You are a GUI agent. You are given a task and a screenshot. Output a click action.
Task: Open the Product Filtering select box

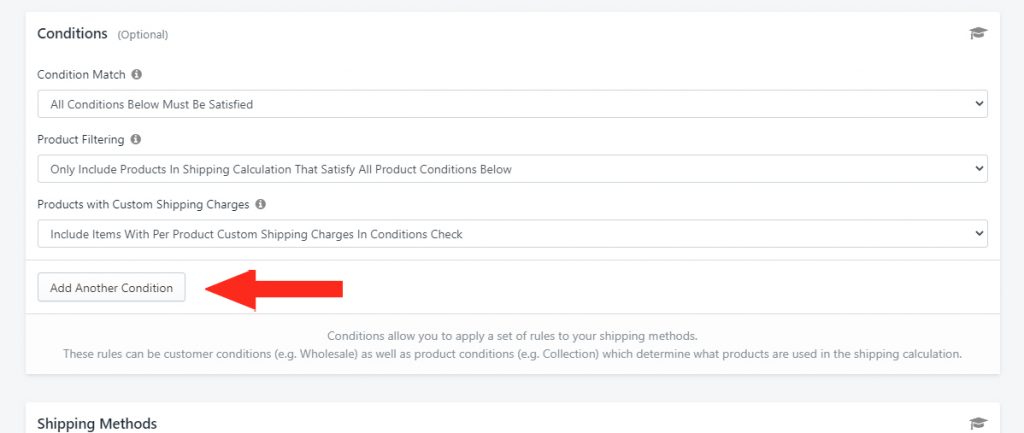point(513,168)
